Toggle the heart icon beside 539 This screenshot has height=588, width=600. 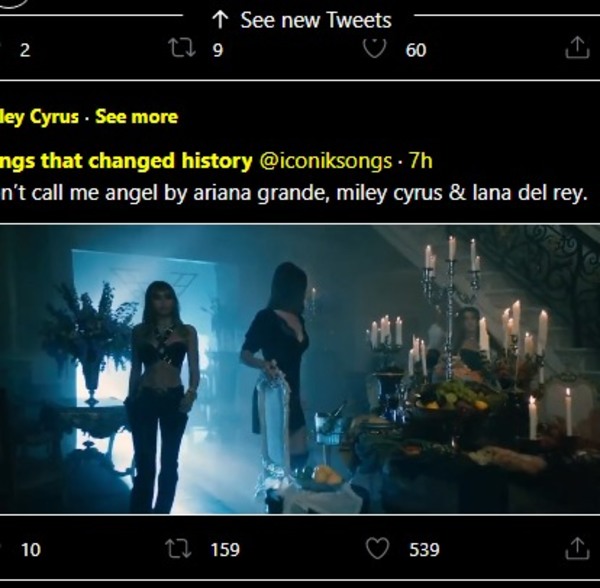(x=376, y=548)
